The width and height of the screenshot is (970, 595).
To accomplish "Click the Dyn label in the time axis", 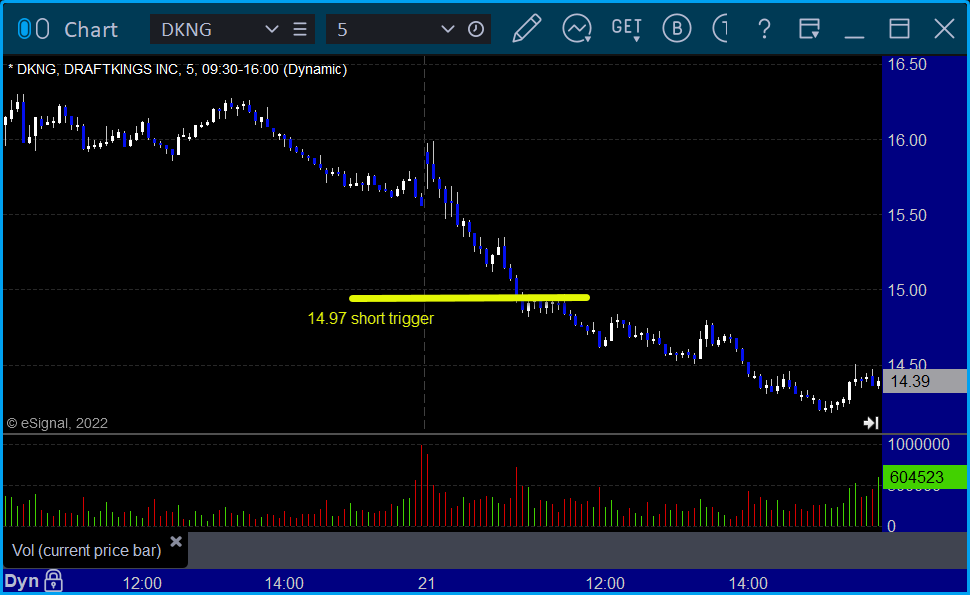I will pos(22,581).
